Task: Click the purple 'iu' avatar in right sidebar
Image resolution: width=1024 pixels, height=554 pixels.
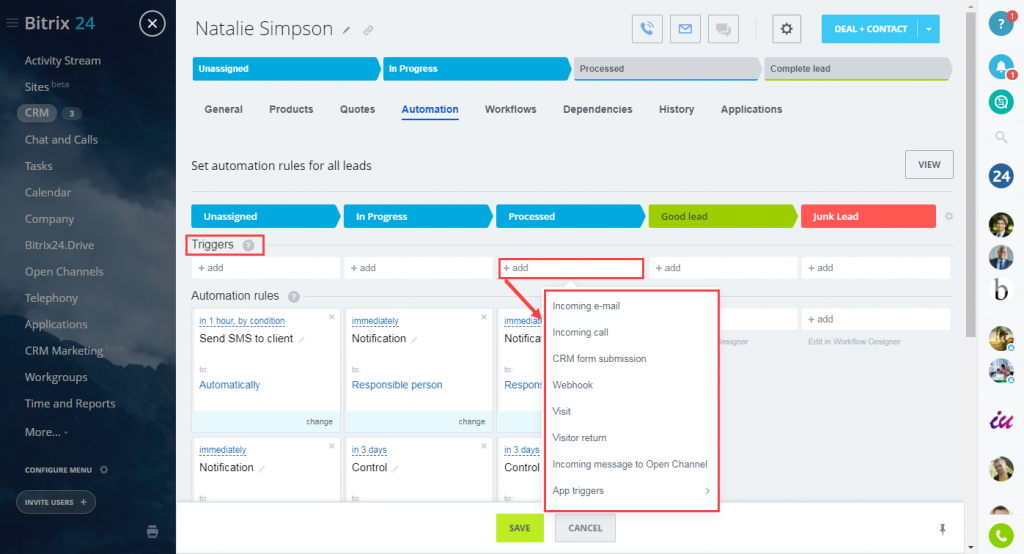Action: click(x=1000, y=421)
